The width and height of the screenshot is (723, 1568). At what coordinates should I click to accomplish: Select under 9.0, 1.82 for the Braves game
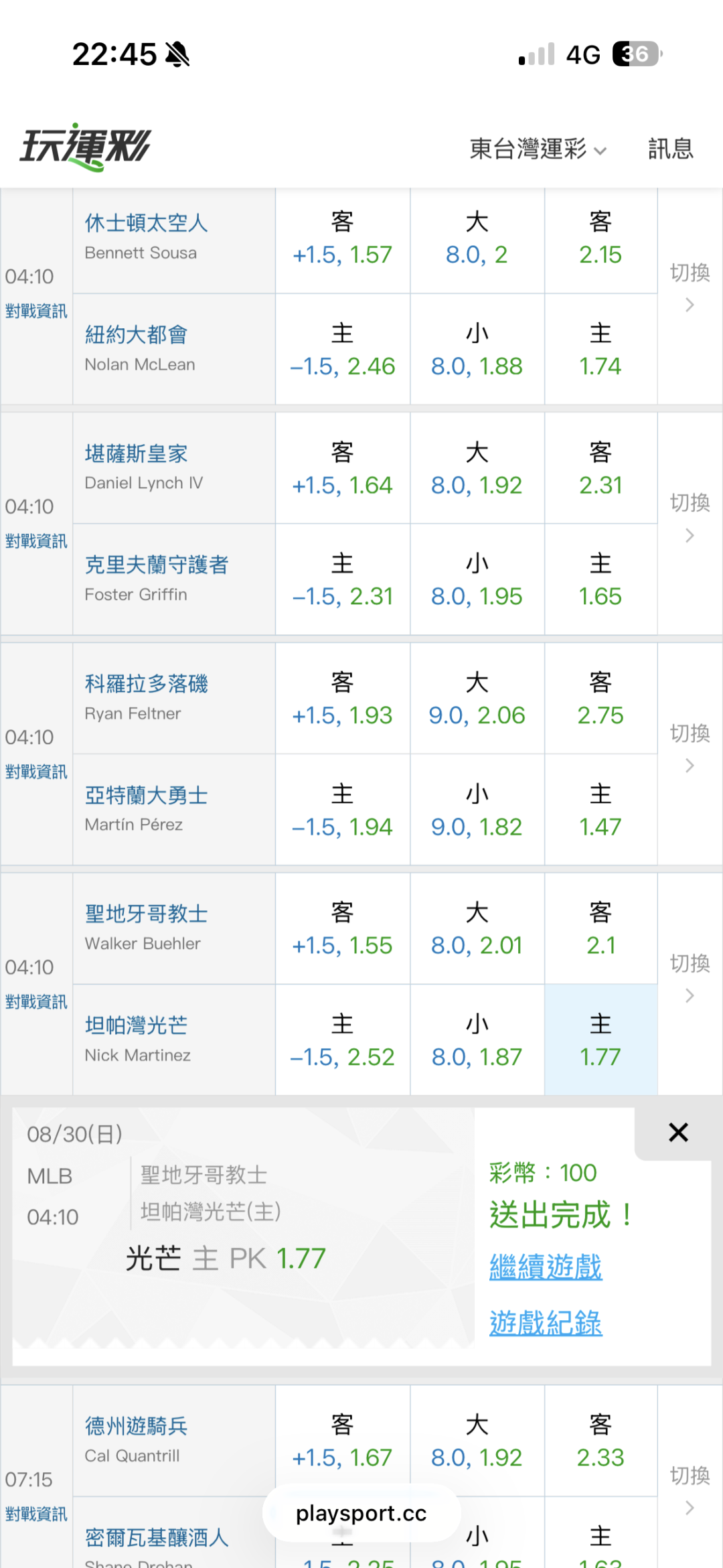pyautogui.click(x=477, y=810)
